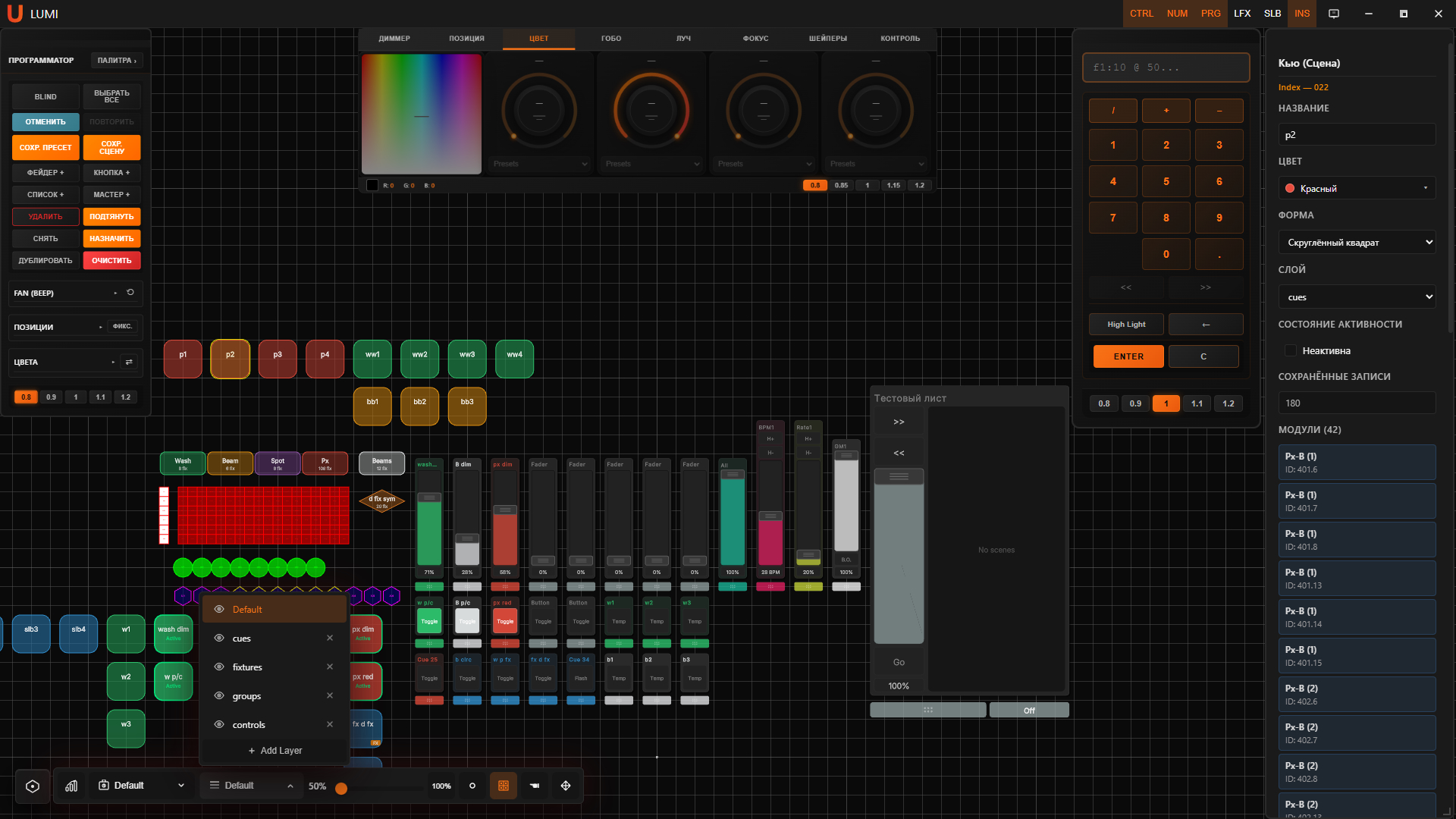
Task: Open the ГОБО tab
Action: point(611,38)
